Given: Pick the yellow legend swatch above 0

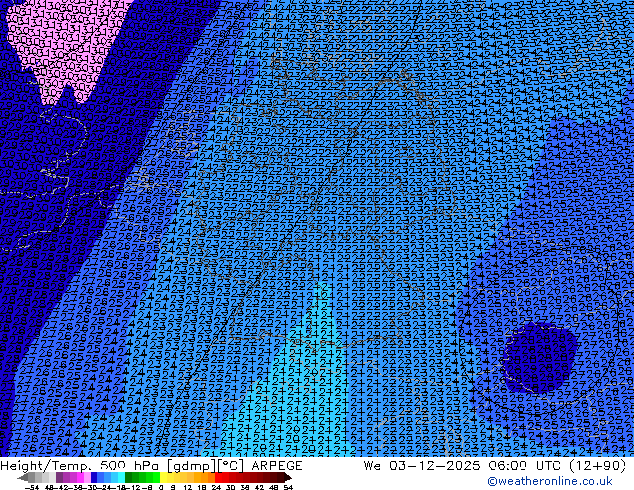Looking at the screenshot, I should [164, 477].
